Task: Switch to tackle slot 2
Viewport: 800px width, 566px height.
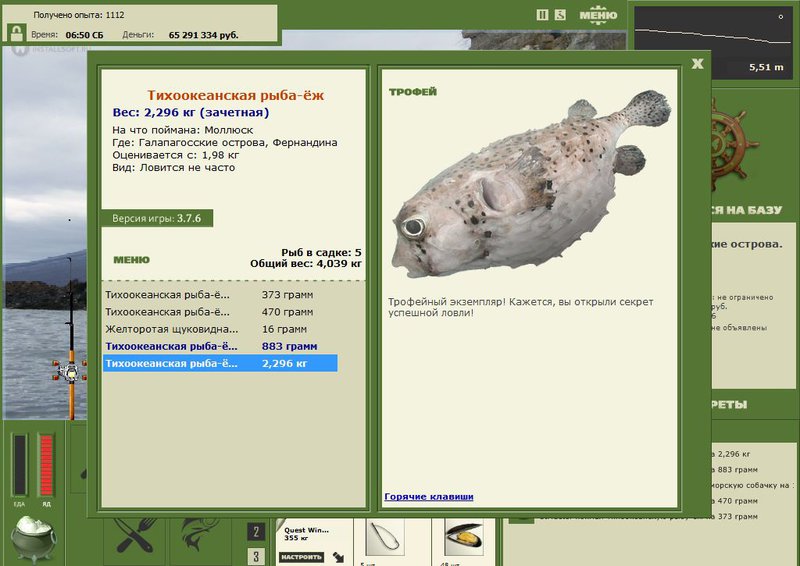Action: [256, 532]
